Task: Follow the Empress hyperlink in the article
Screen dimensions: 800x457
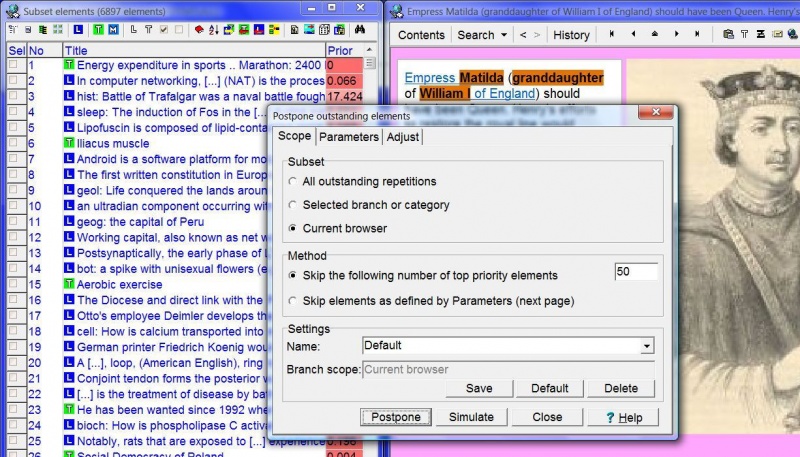Action: click(x=430, y=78)
